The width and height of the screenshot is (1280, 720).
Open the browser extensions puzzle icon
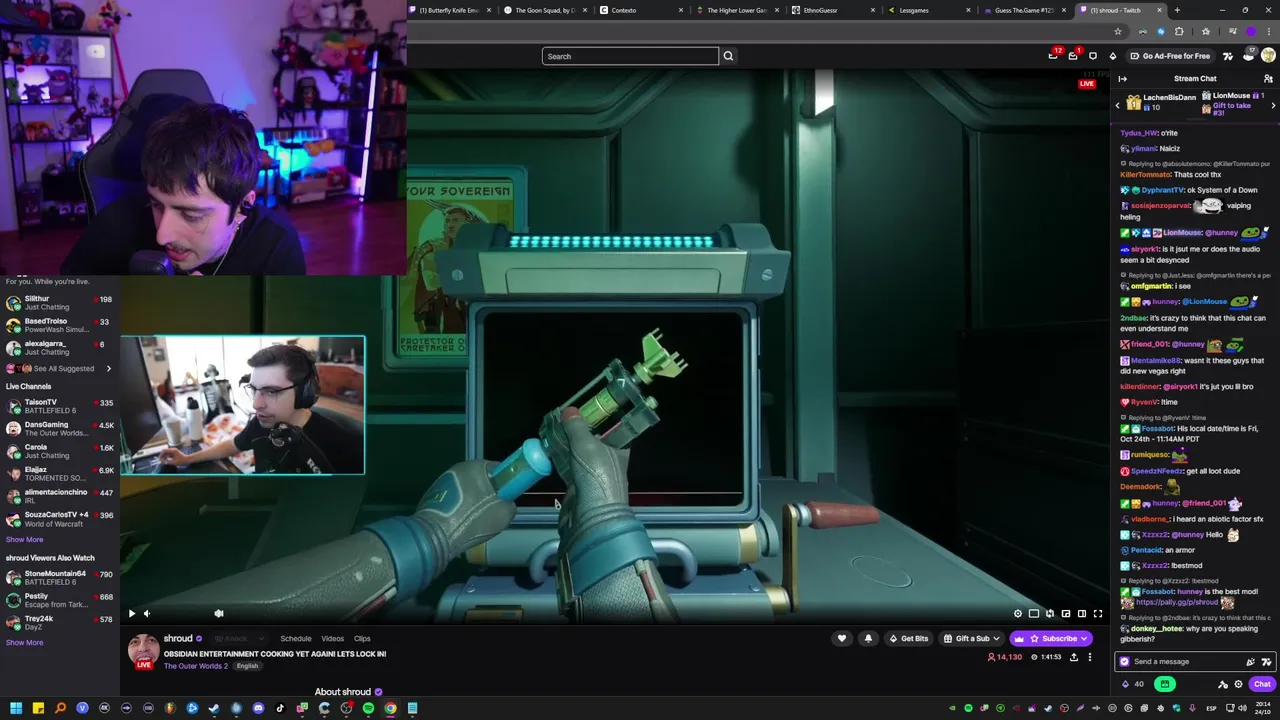point(1179,31)
